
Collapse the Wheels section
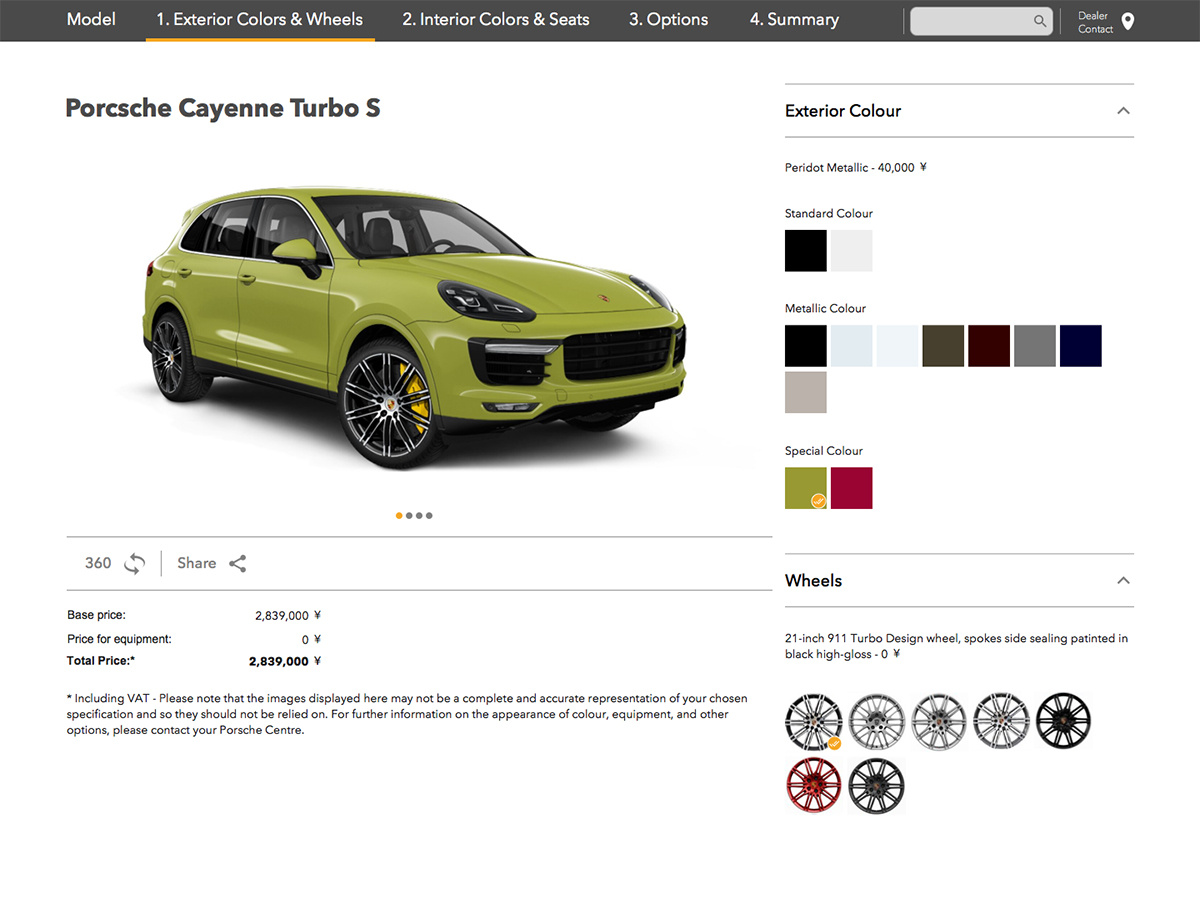coord(1123,580)
